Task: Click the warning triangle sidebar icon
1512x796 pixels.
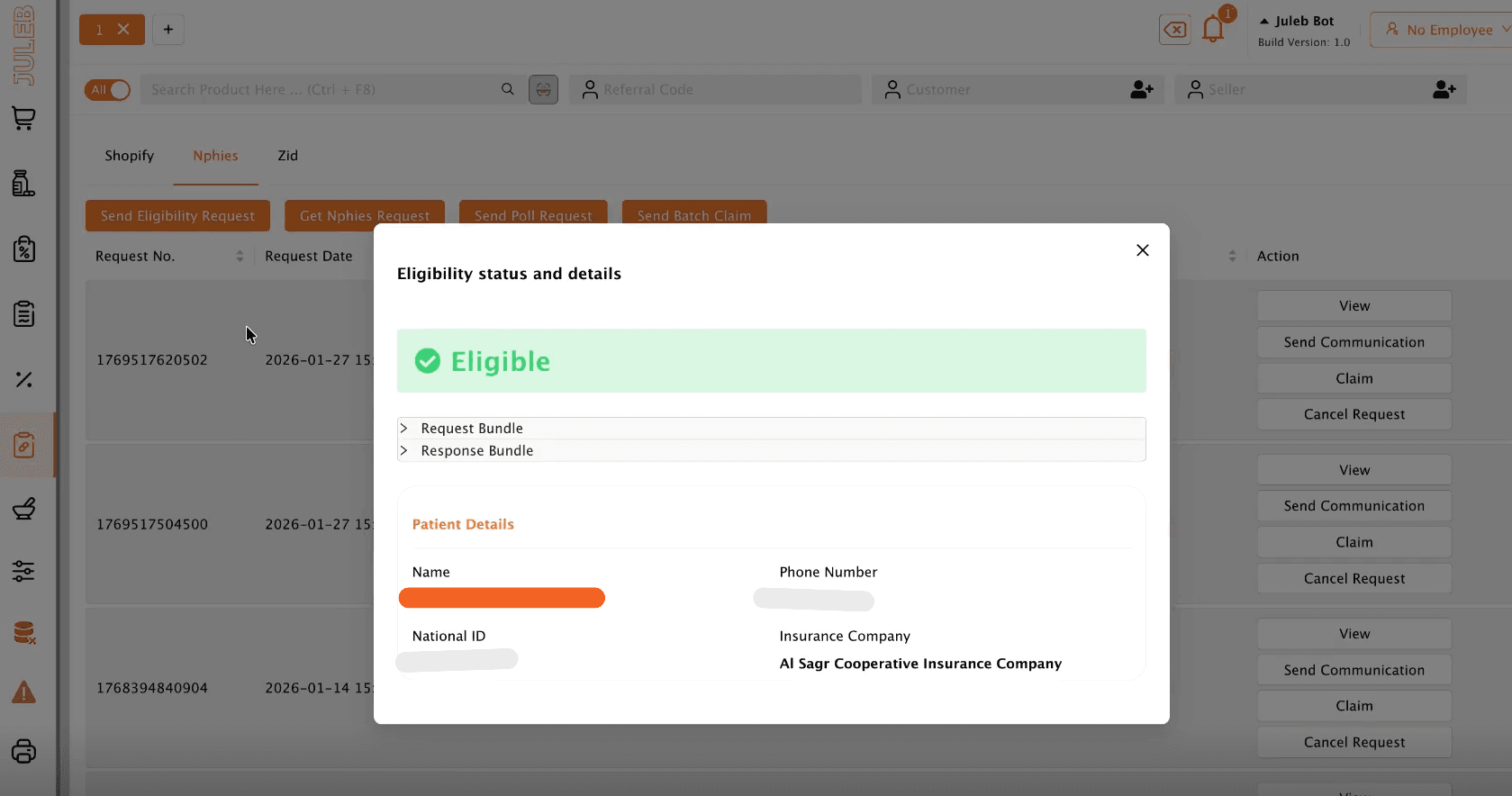Action: point(23,692)
